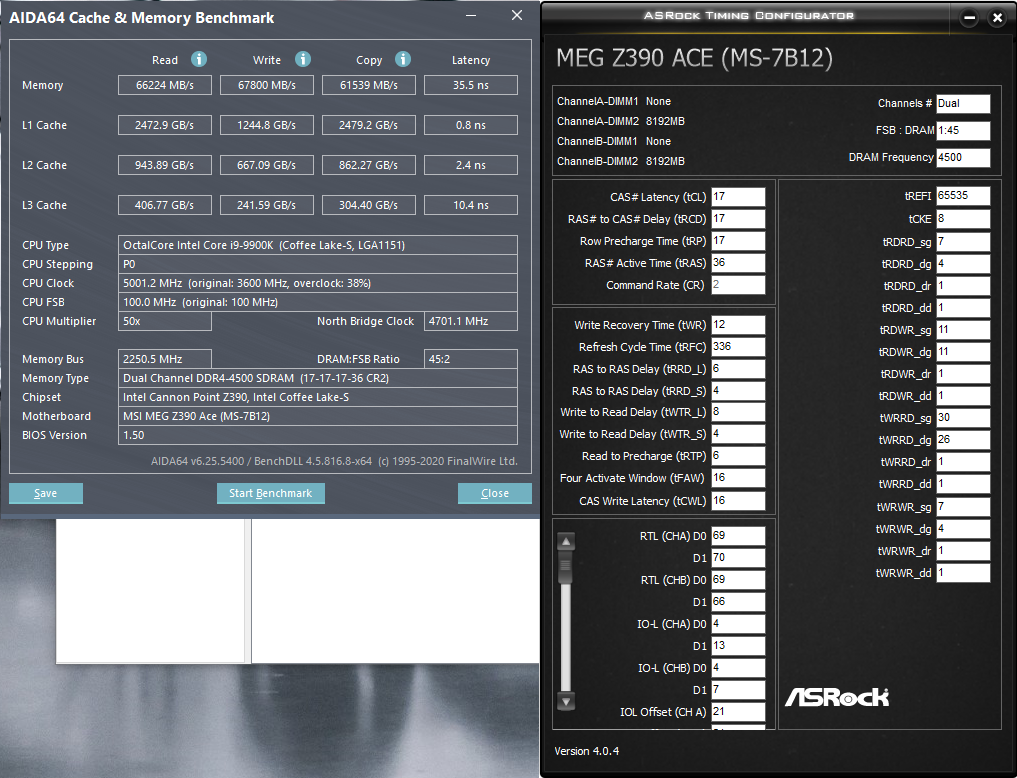1017x778 pixels.
Task: Minimize the AIDA64 benchmark window
Action: (x=472, y=16)
